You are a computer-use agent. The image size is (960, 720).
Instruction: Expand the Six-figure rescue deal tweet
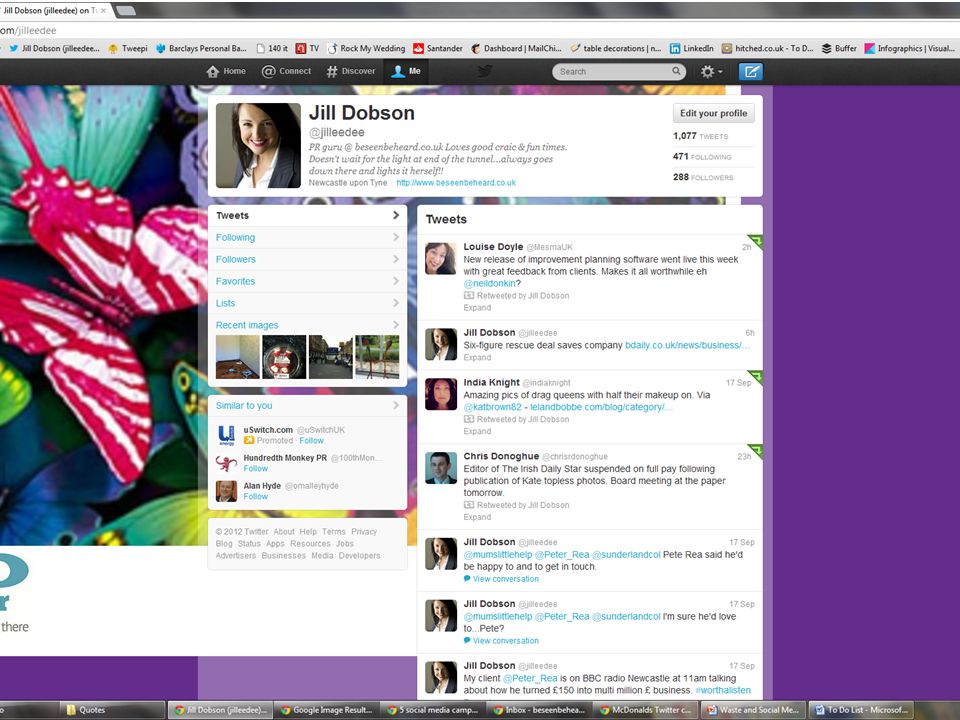coord(477,358)
